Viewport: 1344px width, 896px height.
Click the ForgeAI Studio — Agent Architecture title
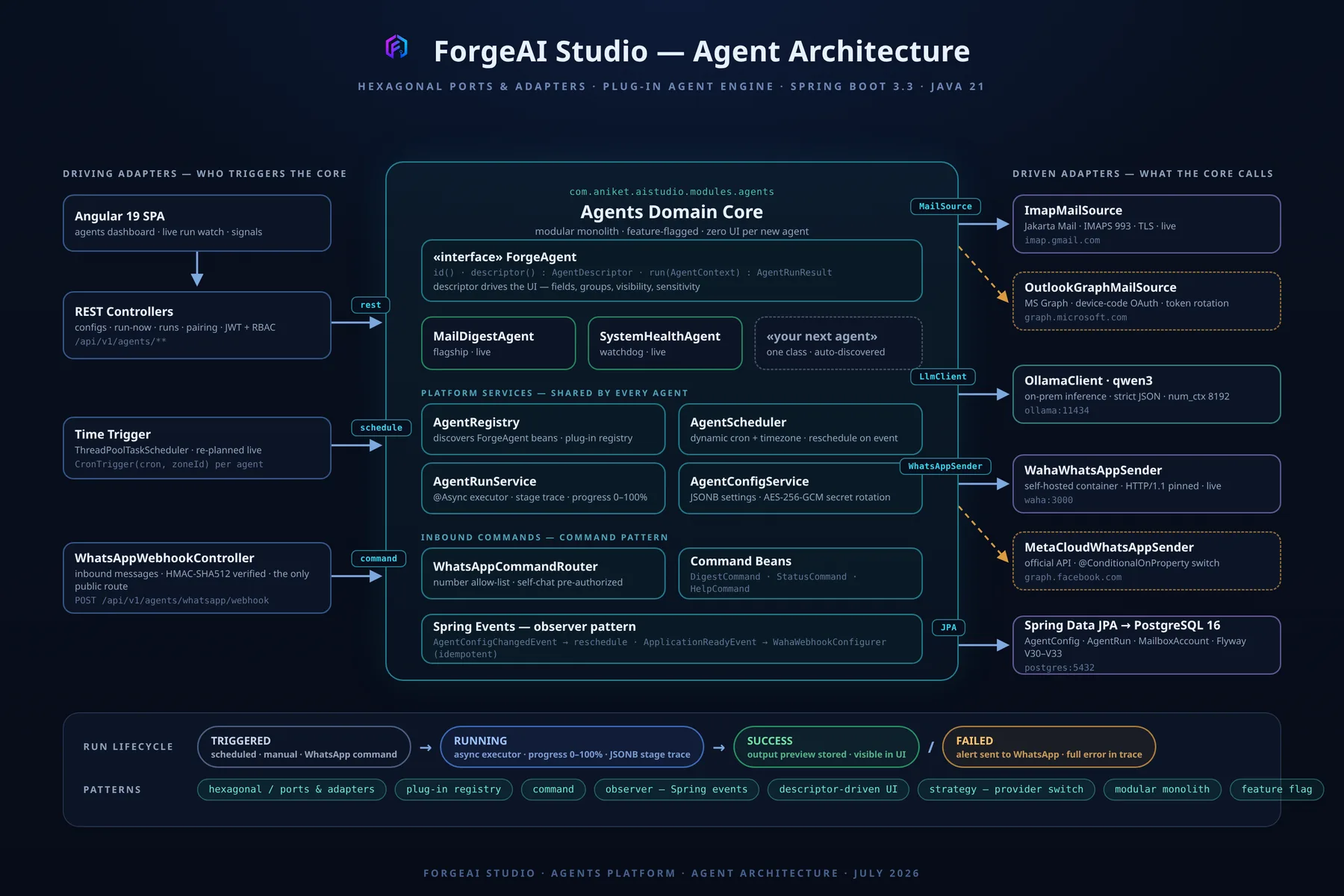702,52
